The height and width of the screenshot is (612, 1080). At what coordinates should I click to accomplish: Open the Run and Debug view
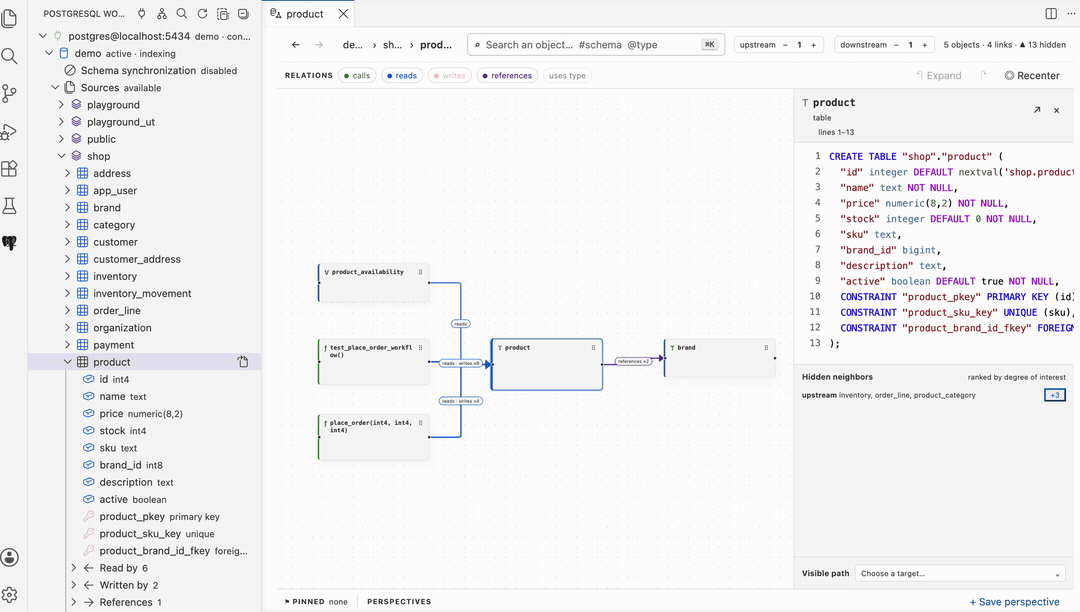[x=10, y=131]
